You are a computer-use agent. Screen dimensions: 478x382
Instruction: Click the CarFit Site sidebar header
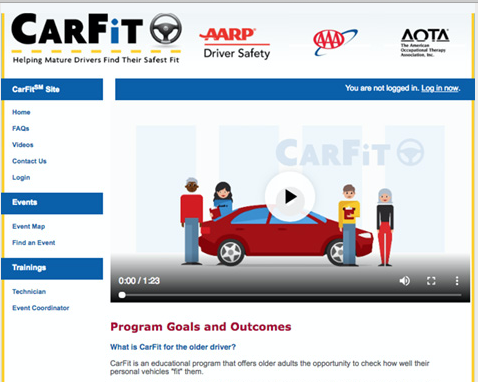(52, 89)
